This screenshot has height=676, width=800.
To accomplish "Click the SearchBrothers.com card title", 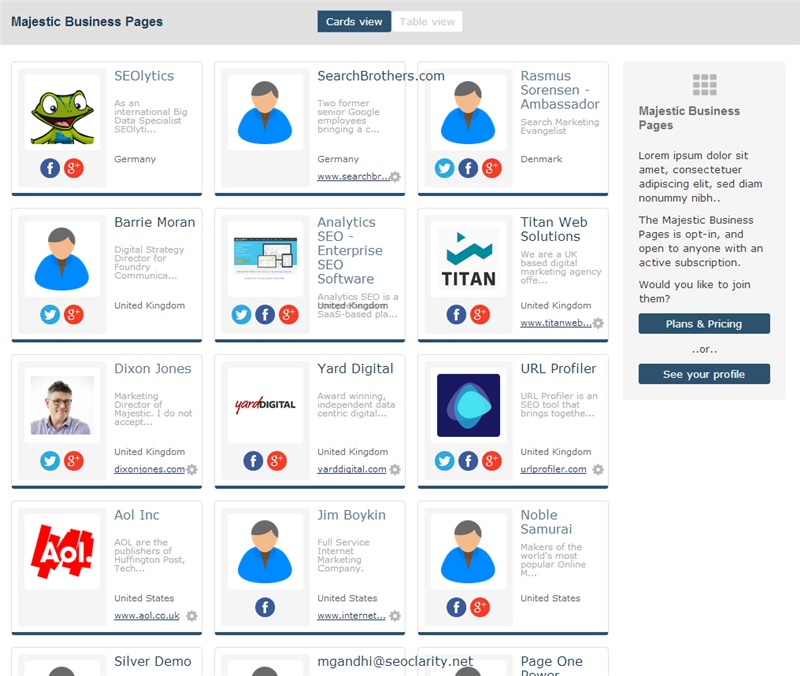I will [381, 76].
